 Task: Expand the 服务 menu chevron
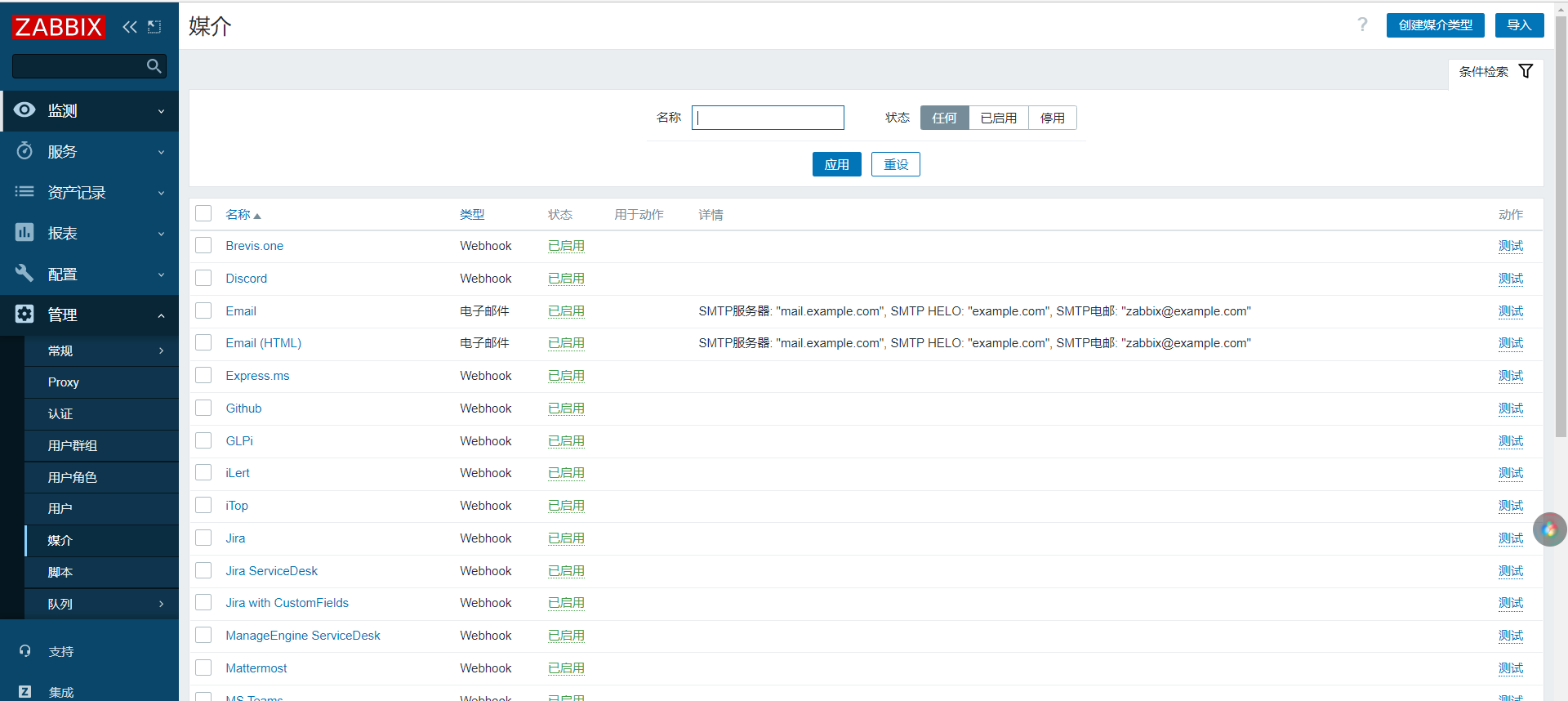pos(161,152)
